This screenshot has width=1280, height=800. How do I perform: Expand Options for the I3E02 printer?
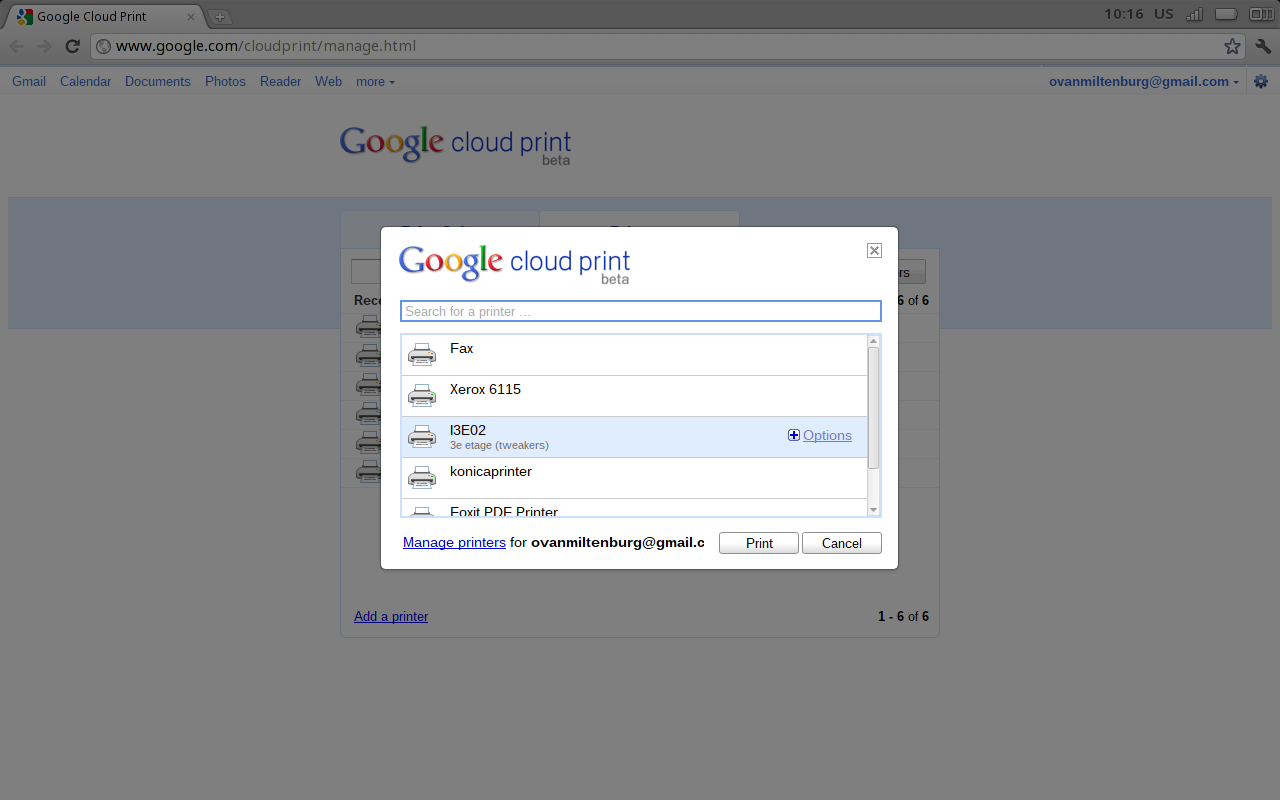pos(820,435)
